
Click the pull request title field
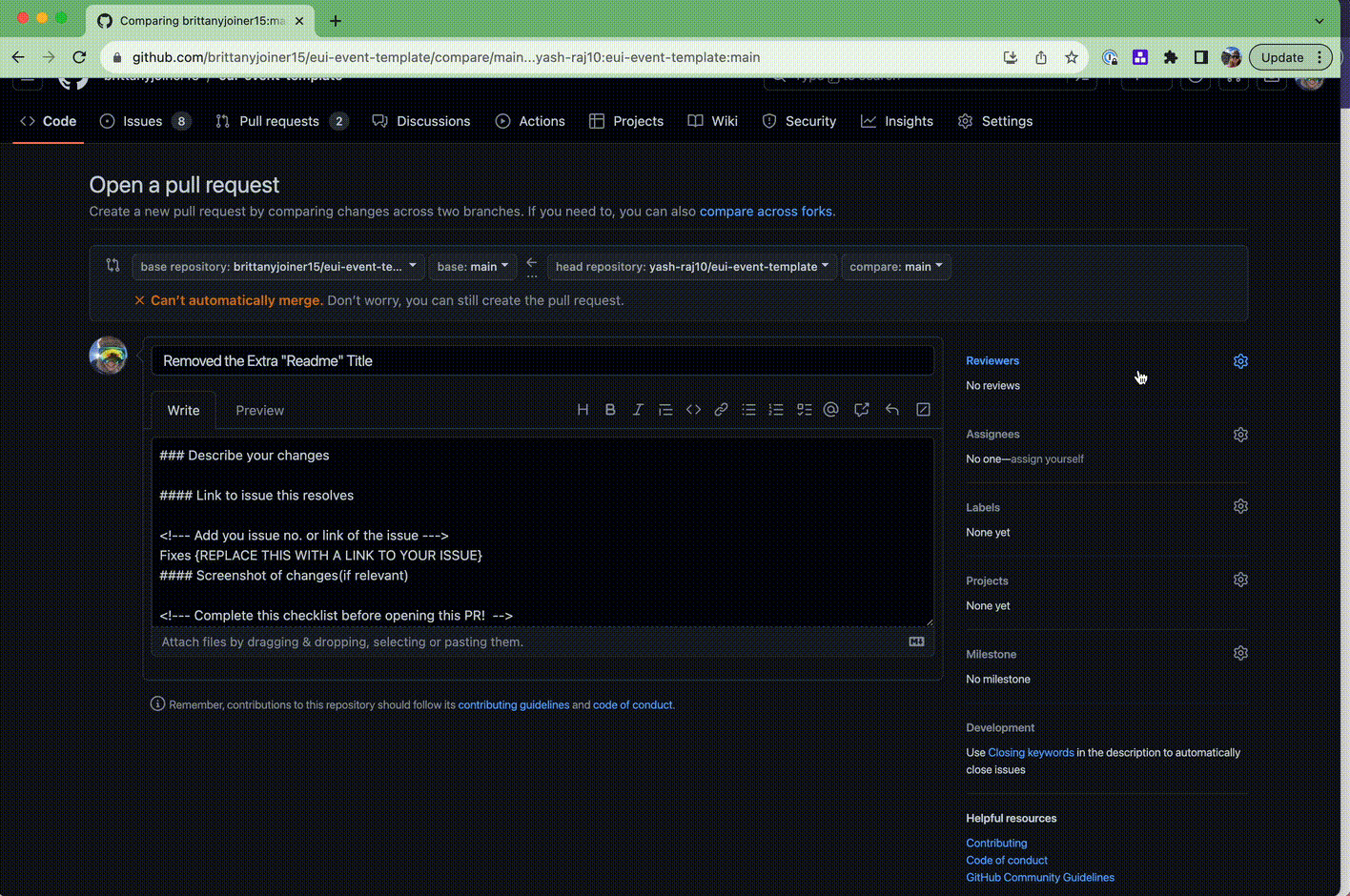(542, 360)
